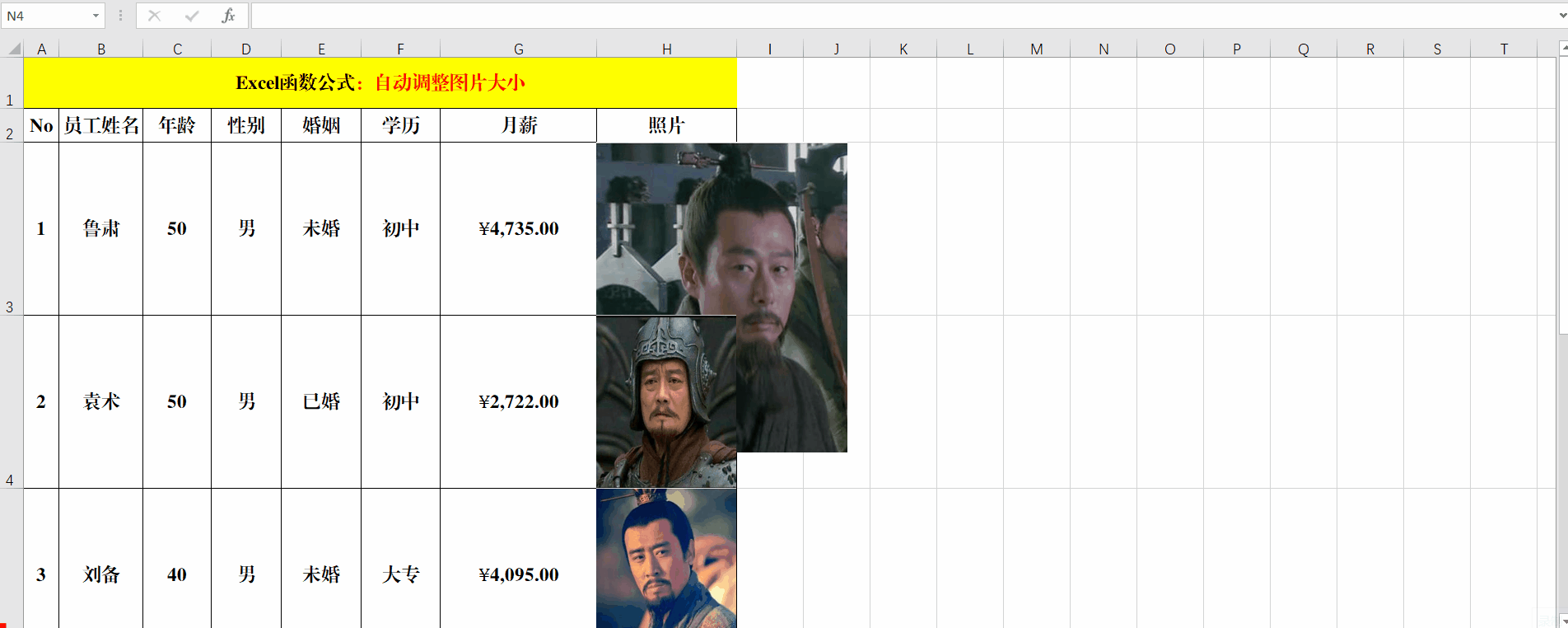Open the Name Box dropdown arrow
The width and height of the screenshot is (1568, 628).
[x=96, y=16]
